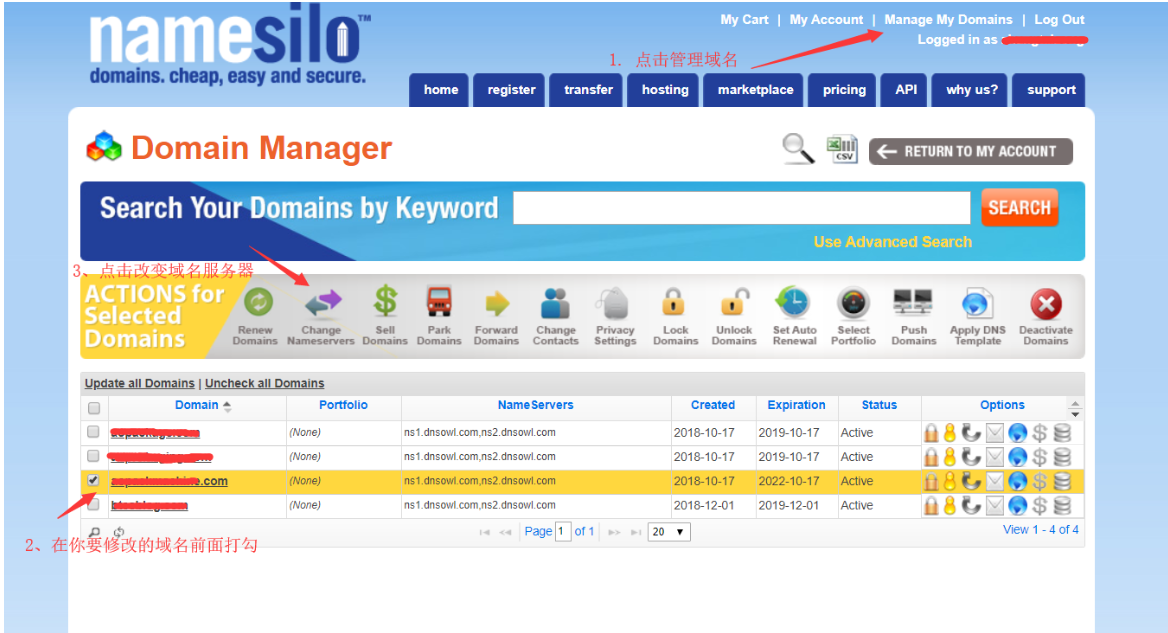Image resolution: width=1168 pixels, height=633 pixels.
Task: Open the API tab
Action: 905,90
